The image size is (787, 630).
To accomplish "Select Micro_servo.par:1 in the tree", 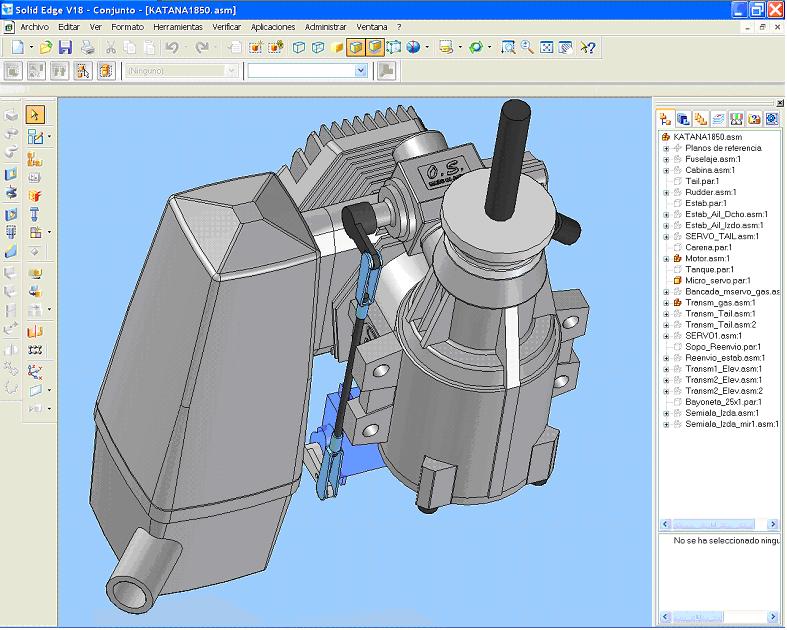I will tap(717, 280).
